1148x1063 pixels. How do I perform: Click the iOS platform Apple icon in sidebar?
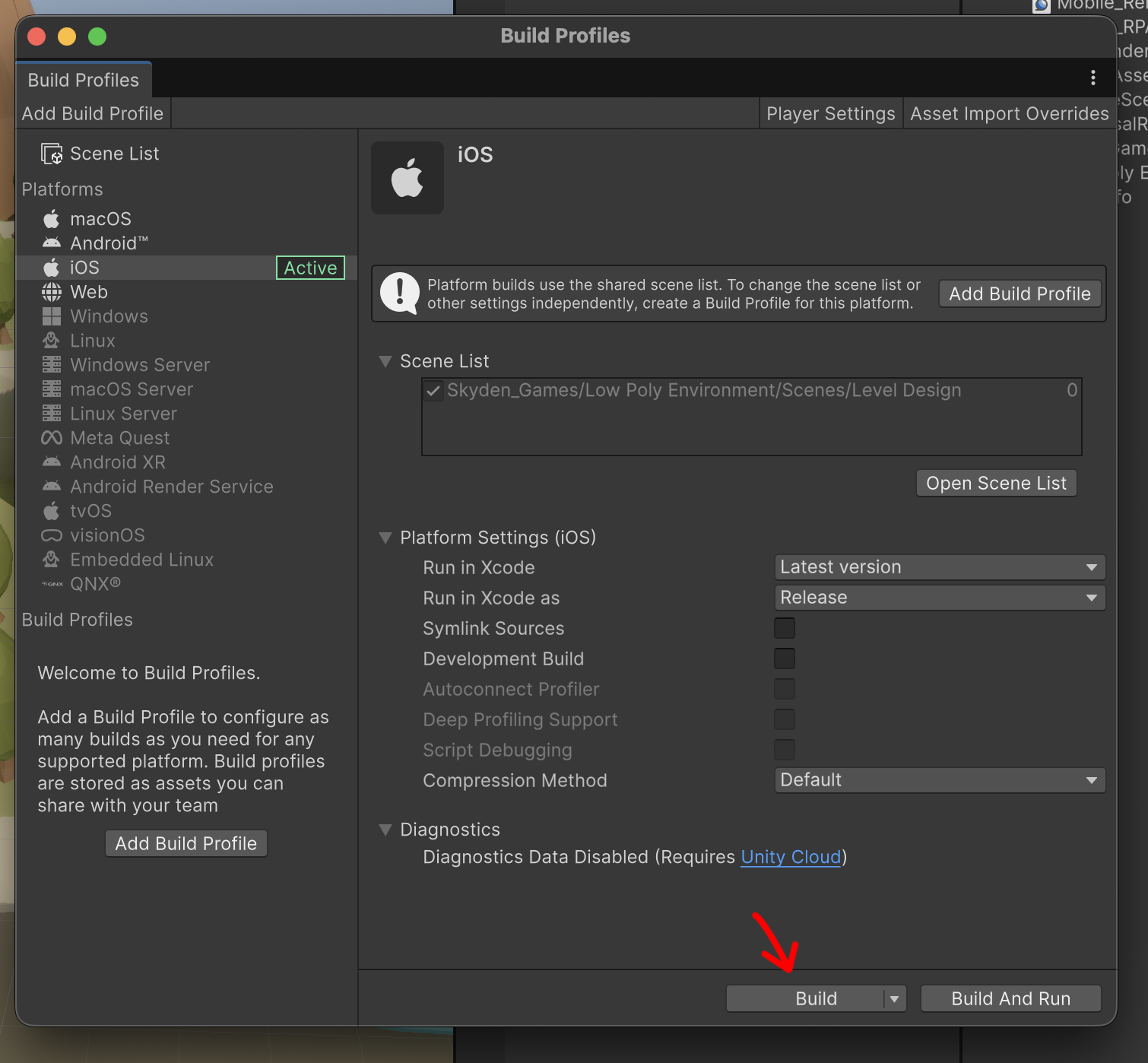click(x=52, y=268)
